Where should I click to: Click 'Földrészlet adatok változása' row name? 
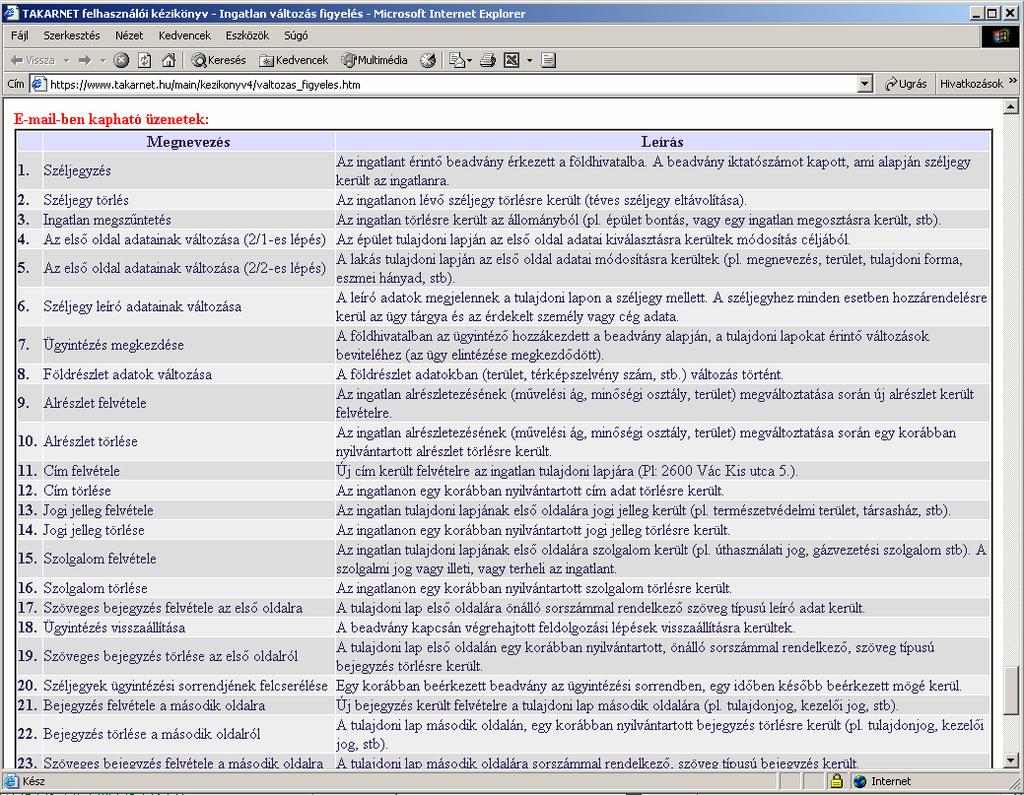(127, 374)
